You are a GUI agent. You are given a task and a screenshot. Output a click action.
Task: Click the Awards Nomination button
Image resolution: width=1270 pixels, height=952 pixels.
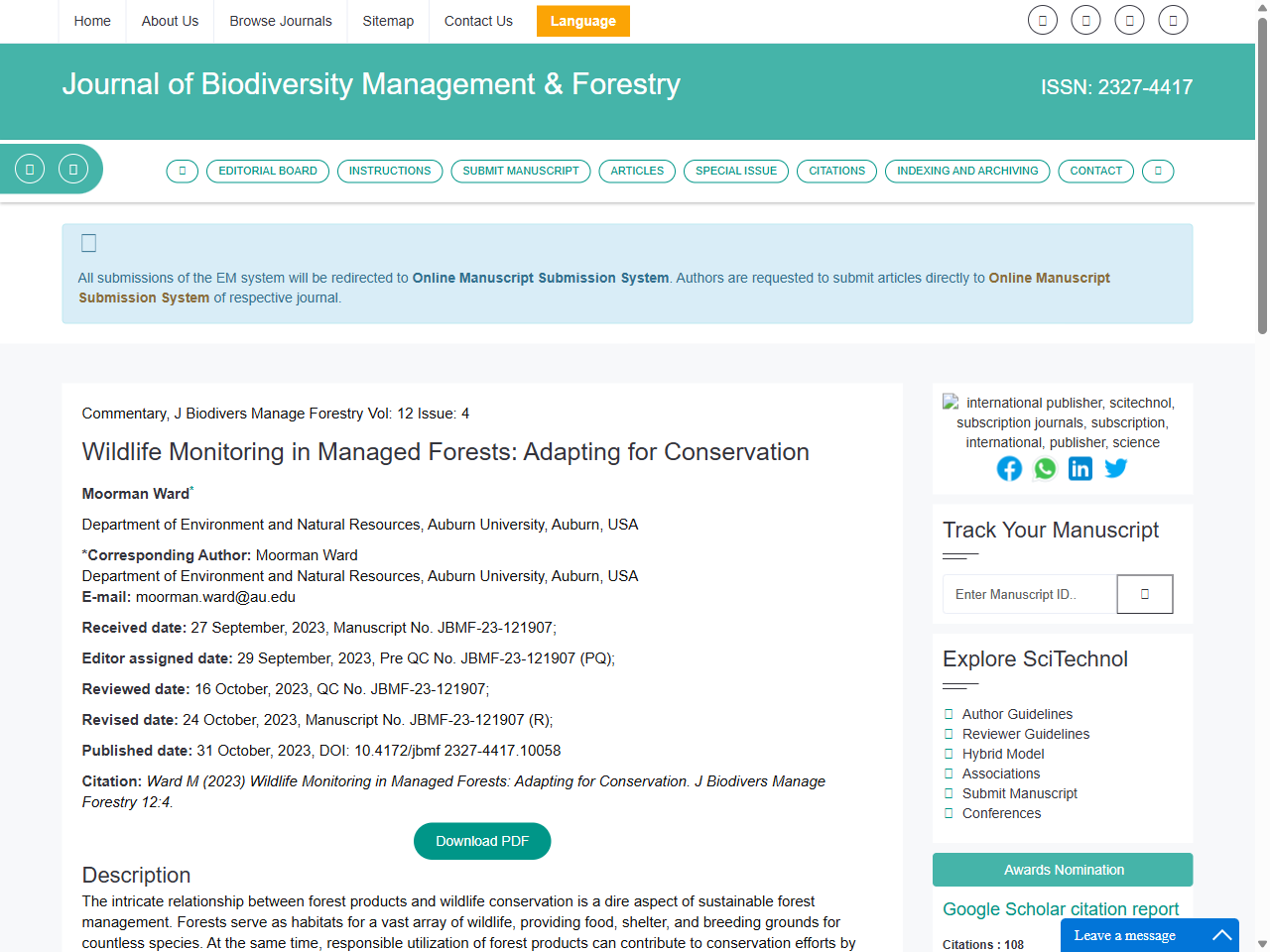pos(1063,870)
